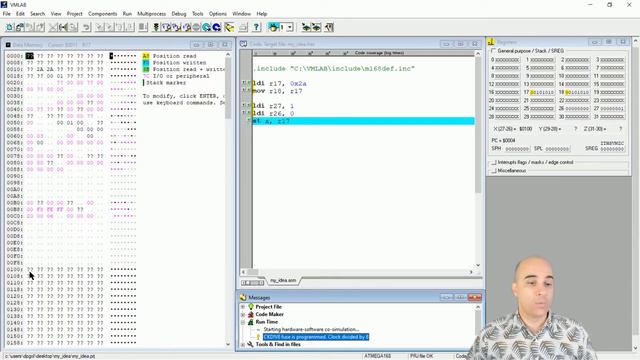Click green Position read + written swatch
The height and width of the screenshot is (360, 640).
pyautogui.click(x=146, y=69)
